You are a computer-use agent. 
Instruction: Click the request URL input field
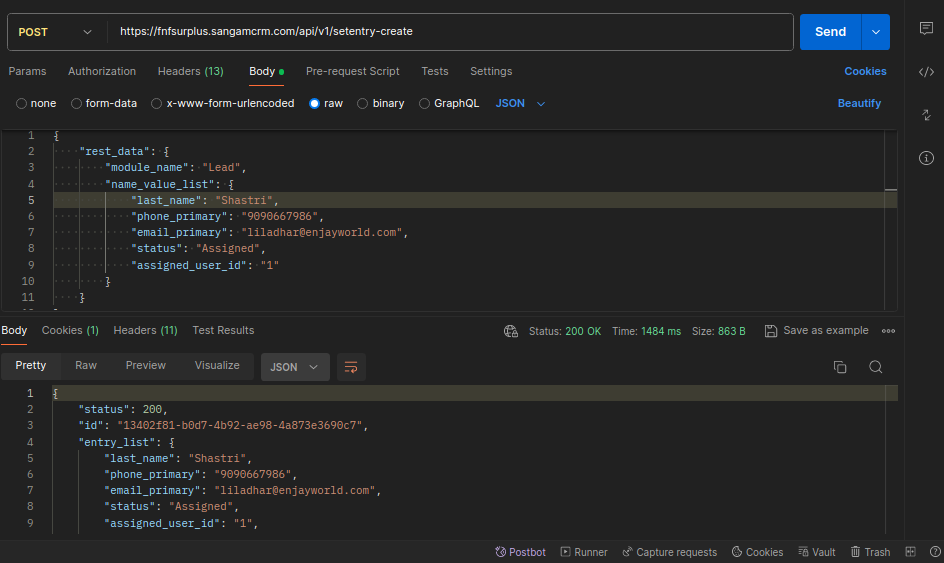(450, 32)
